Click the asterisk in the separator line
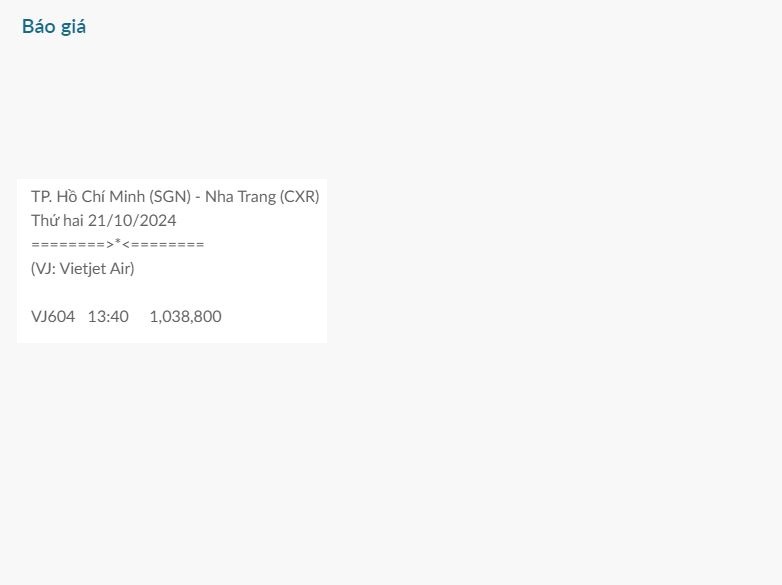This screenshot has height=585, width=782. click(x=118, y=243)
